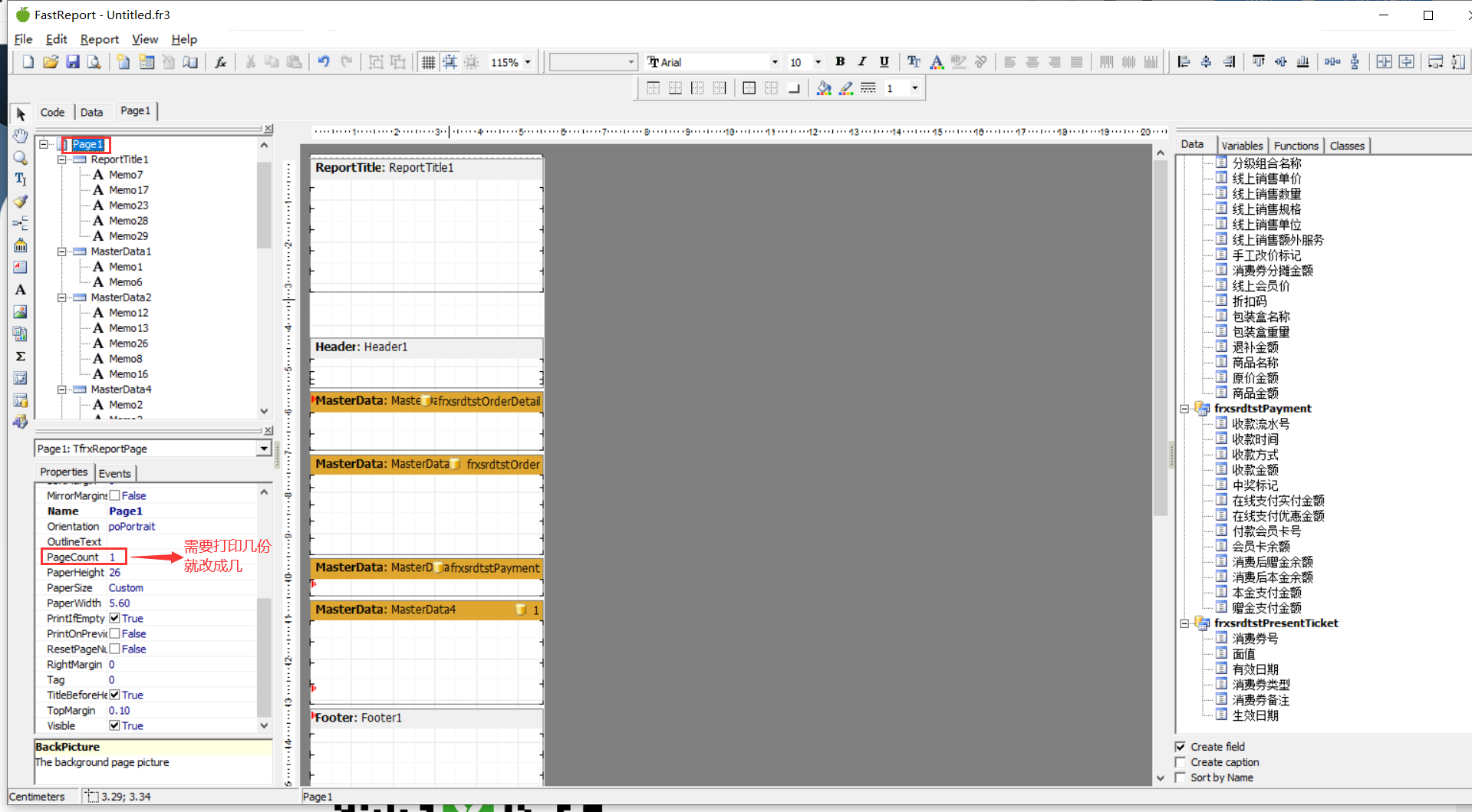This screenshot has height=812, width=1472.
Task: Toggle align to grid icon
Action: (450, 62)
